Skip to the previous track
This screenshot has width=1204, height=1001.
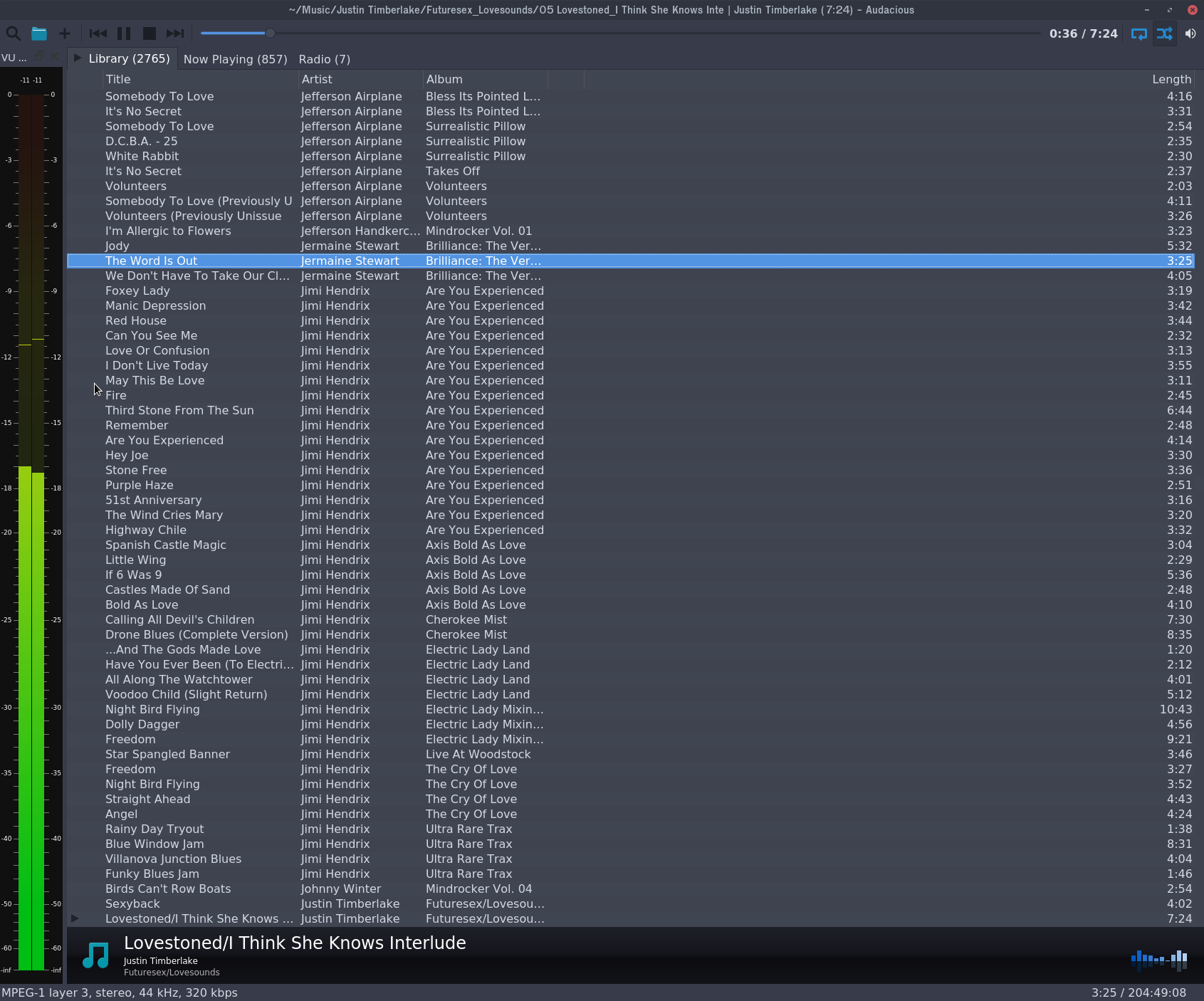98,33
